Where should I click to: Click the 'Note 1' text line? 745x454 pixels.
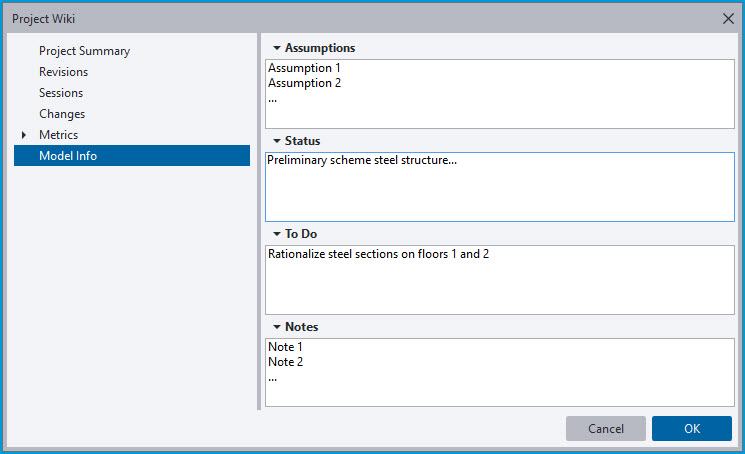(285, 347)
